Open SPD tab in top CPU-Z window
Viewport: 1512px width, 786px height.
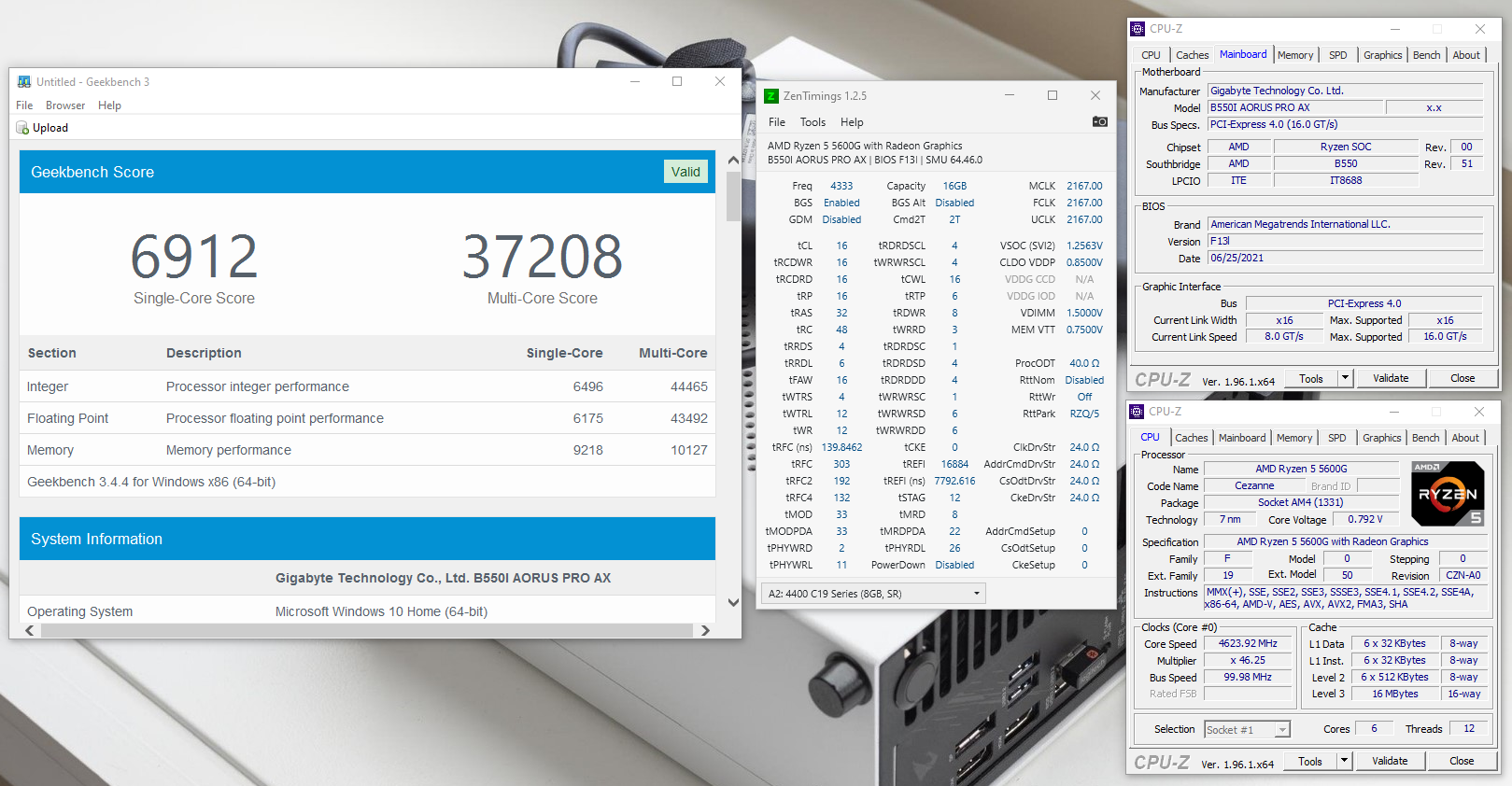[1337, 55]
